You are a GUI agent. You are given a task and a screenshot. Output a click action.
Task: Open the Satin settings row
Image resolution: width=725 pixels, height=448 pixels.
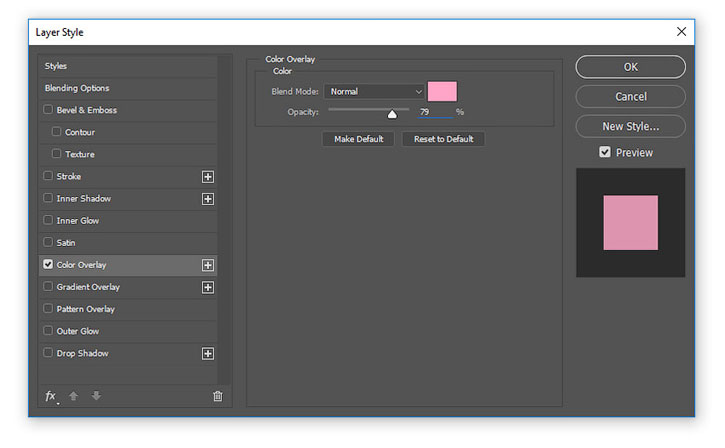click(x=128, y=243)
